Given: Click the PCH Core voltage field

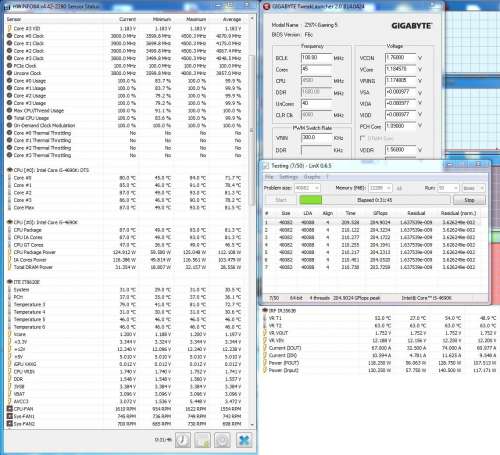Looking at the screenshot, I should (400, 126).
